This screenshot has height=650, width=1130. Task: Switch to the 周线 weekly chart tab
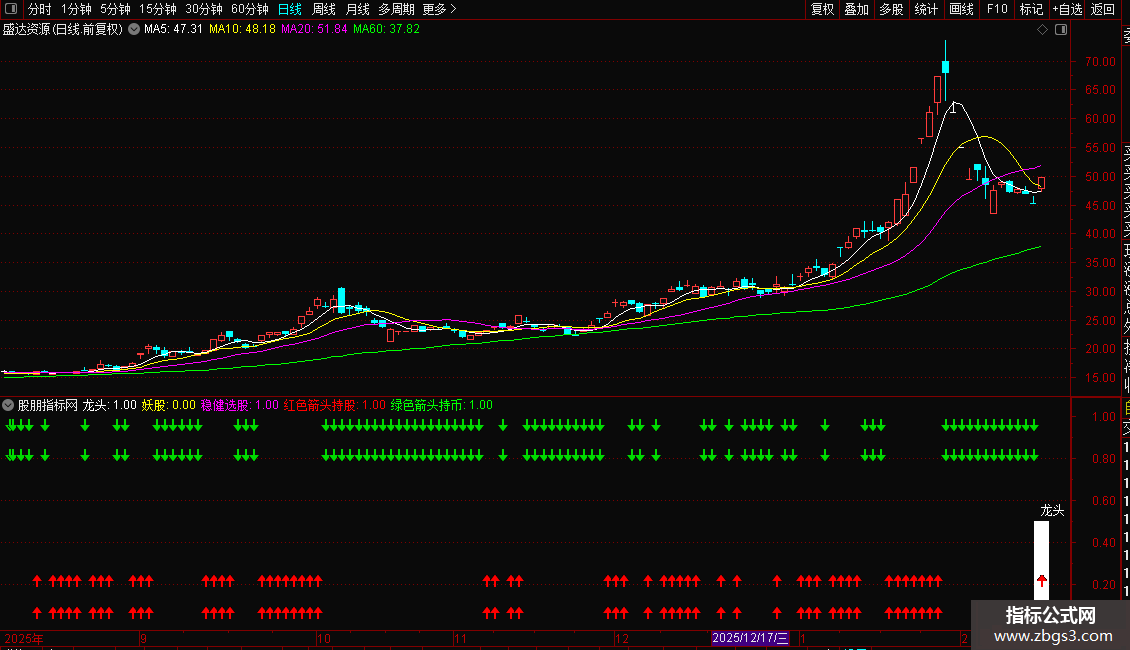point(324,9)
